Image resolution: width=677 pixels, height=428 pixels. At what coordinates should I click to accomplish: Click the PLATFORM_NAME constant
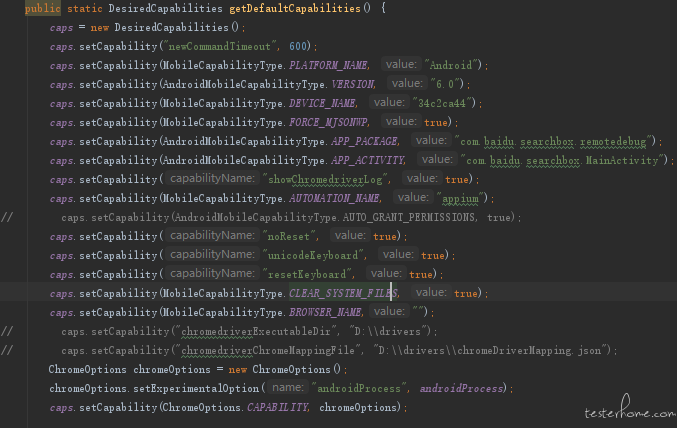(x=329, y=65)
